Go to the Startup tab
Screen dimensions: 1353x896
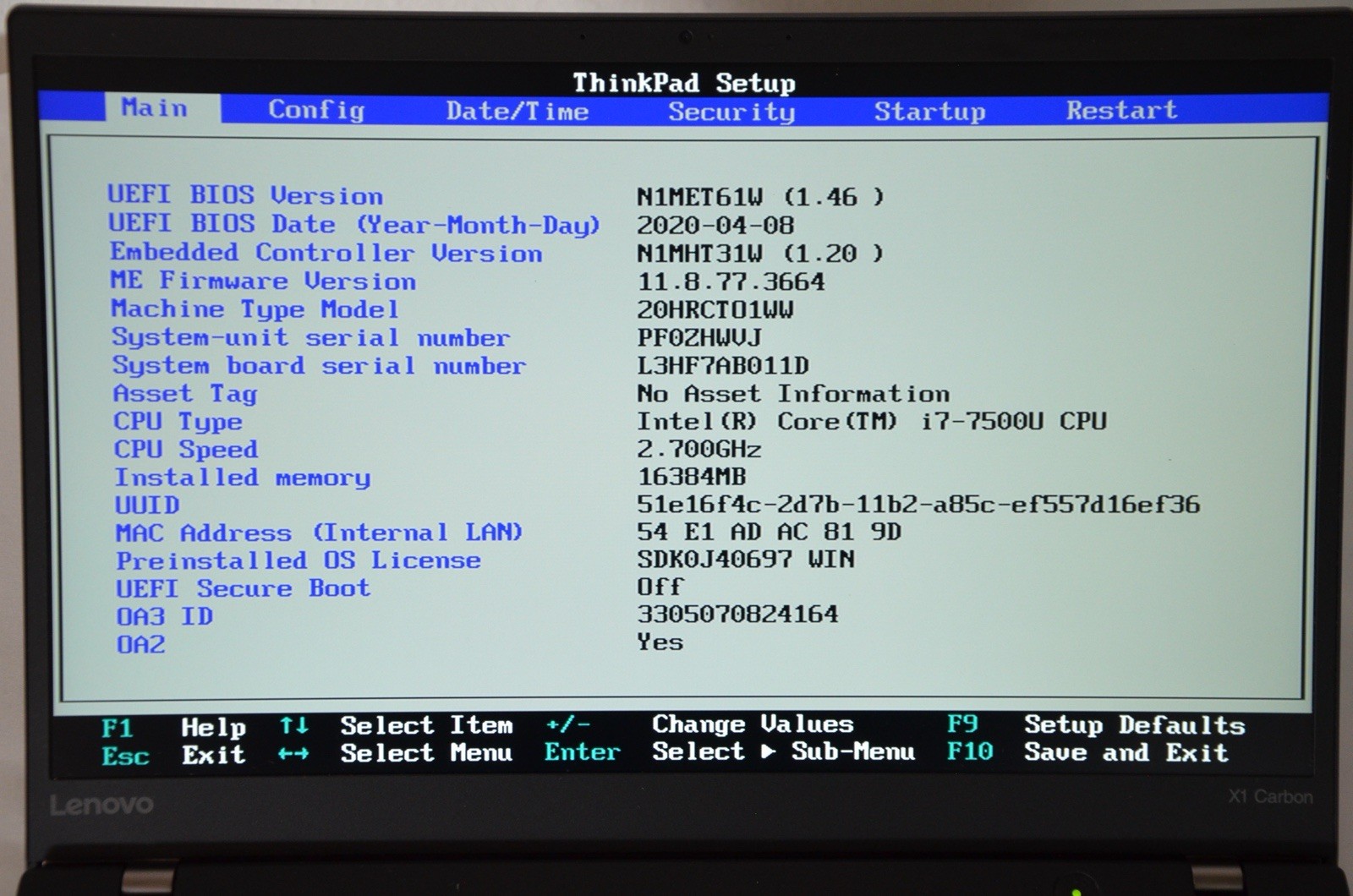coord(929,112)
